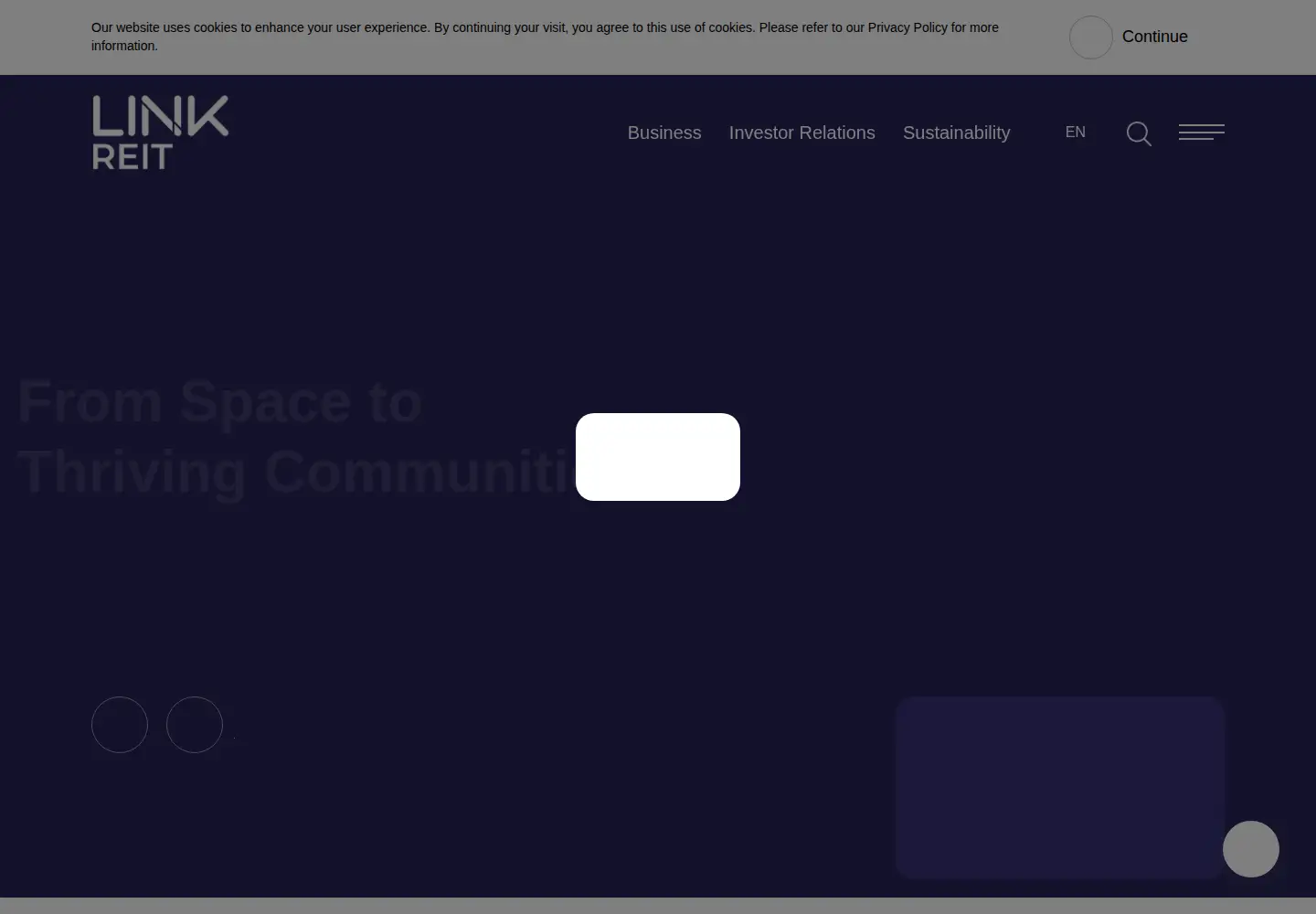Accept cookies with the Continue label
The width and height of the screenshot is (1316, 914).
coord(1155,37)
